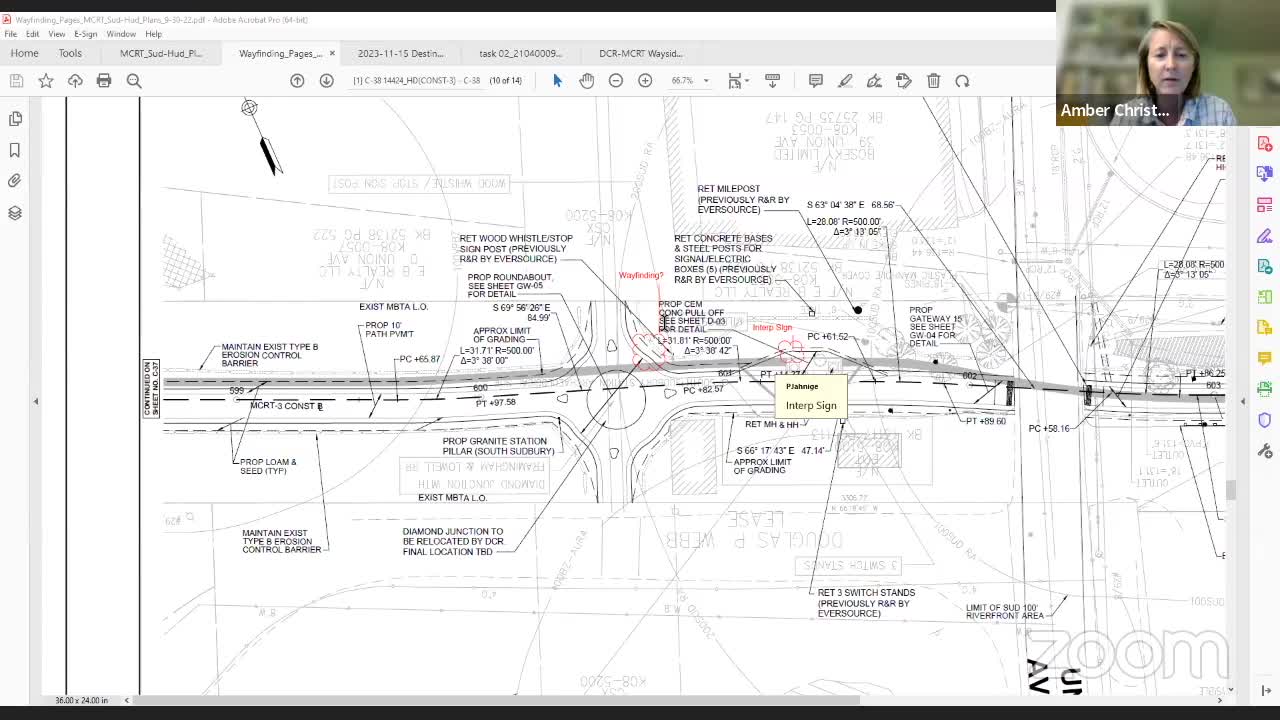Open bookmarks panel
Viewport: 1280px width, 720px height.
pos(15,150)
